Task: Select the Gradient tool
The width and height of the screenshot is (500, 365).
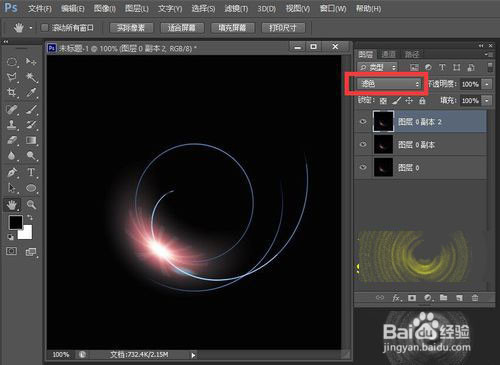Action: (x=31, y=140)
